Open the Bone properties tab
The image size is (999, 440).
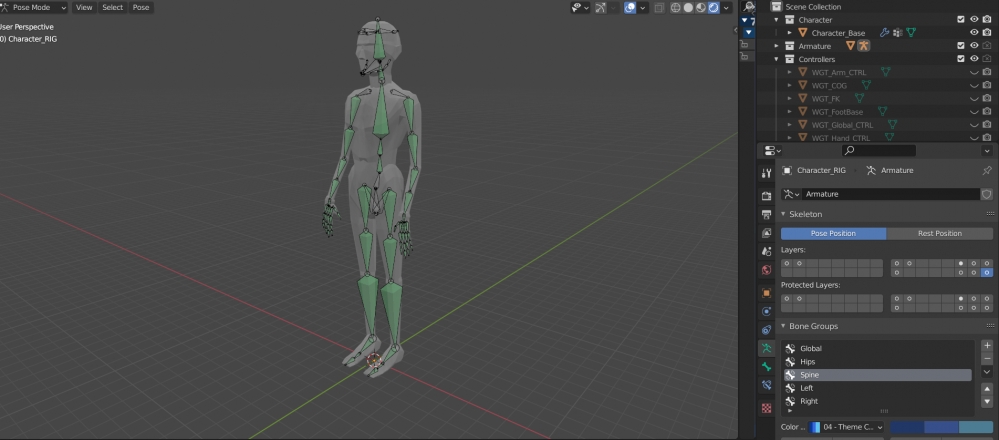[x=766, y=367]
